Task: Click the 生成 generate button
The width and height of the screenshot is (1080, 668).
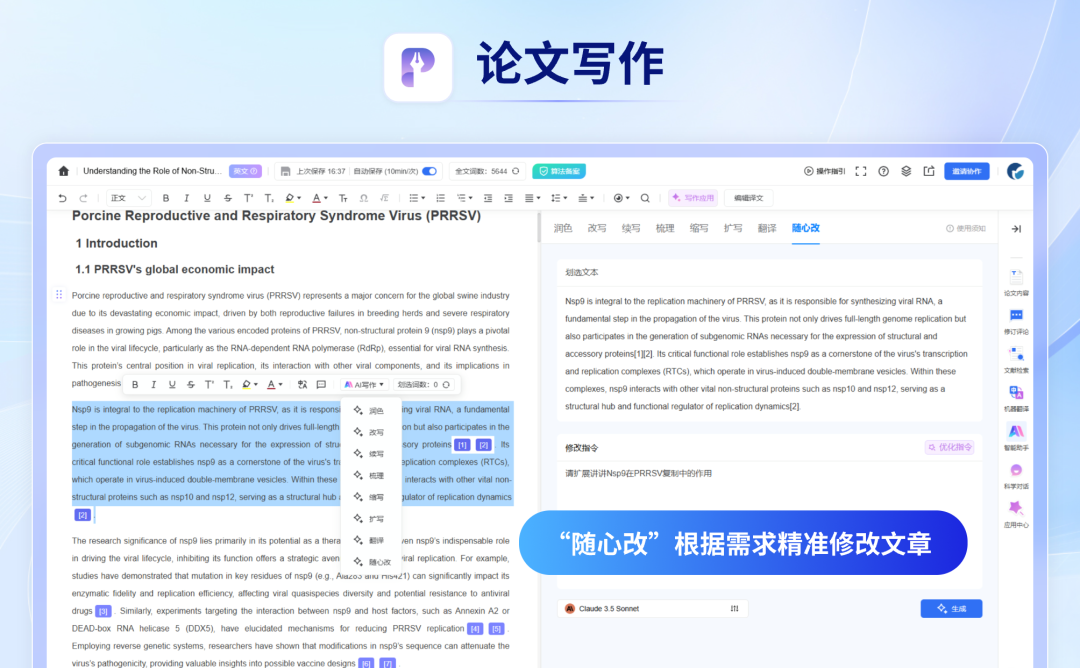Action: (x=951, y=609)
